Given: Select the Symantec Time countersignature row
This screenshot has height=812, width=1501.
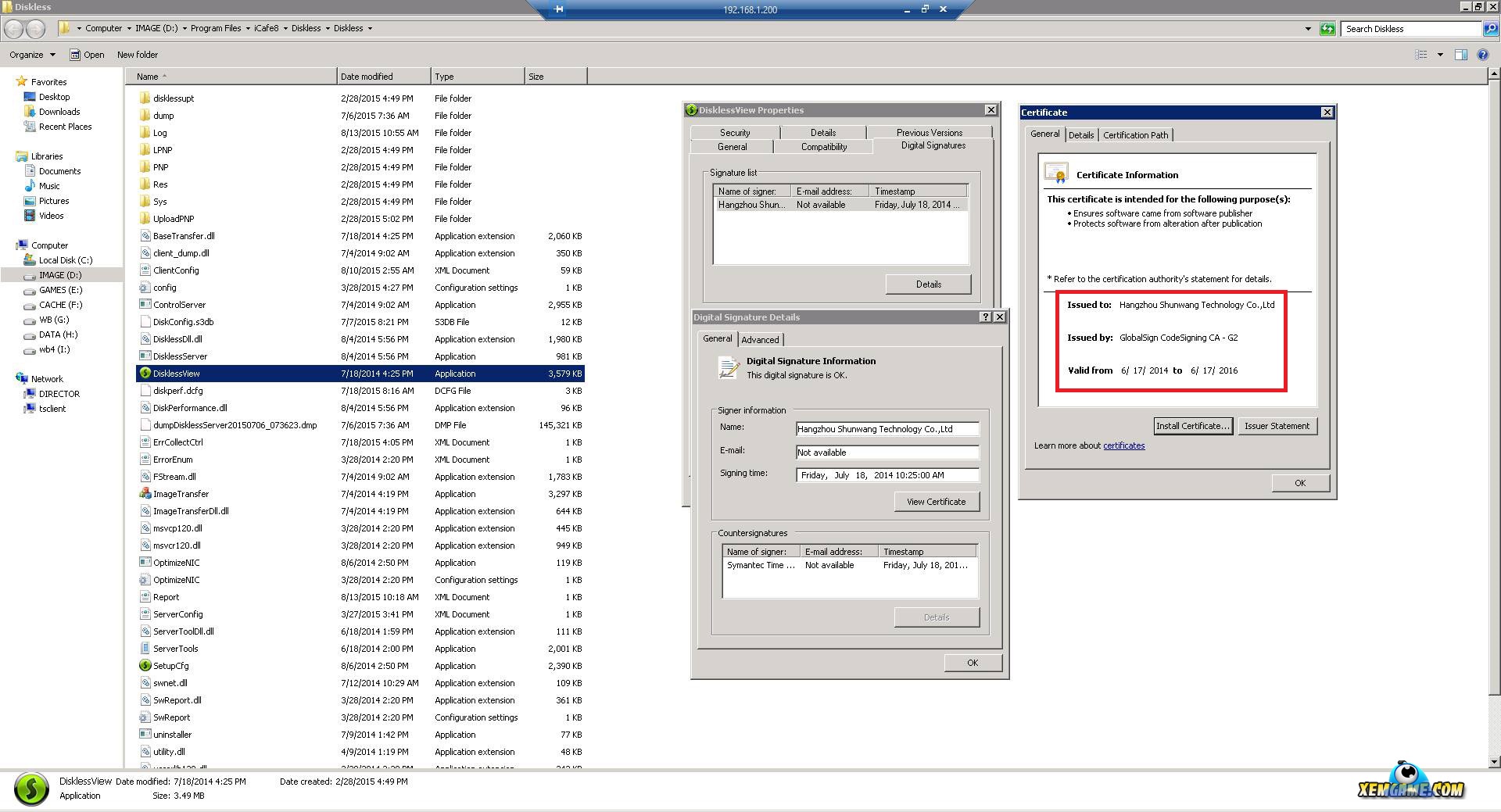Looking at the screenshot, I should tap(849, 565).
